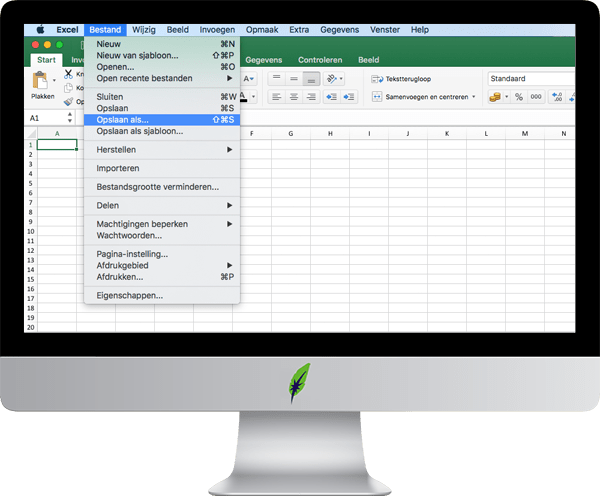The image size is (600, 496).
Task: Click the format painter brush icon
Action: pyautogui.click(x=68, y=101)
